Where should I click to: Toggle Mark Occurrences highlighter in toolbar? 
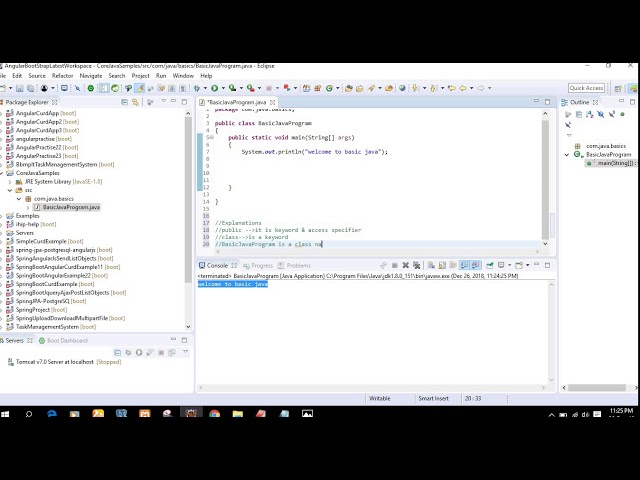(x=140, y=88)
